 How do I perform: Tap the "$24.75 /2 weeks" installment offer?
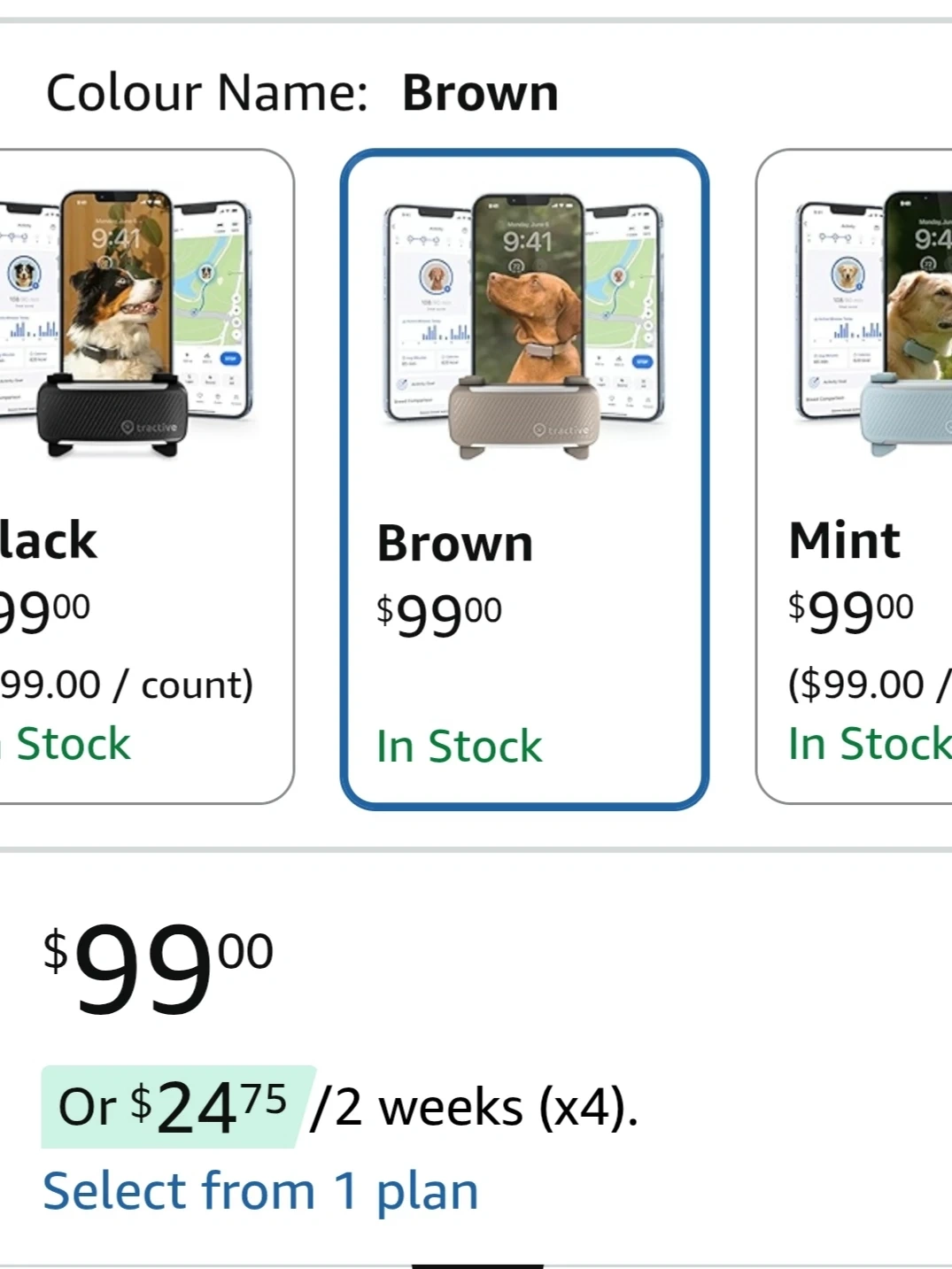[340, 1107]
